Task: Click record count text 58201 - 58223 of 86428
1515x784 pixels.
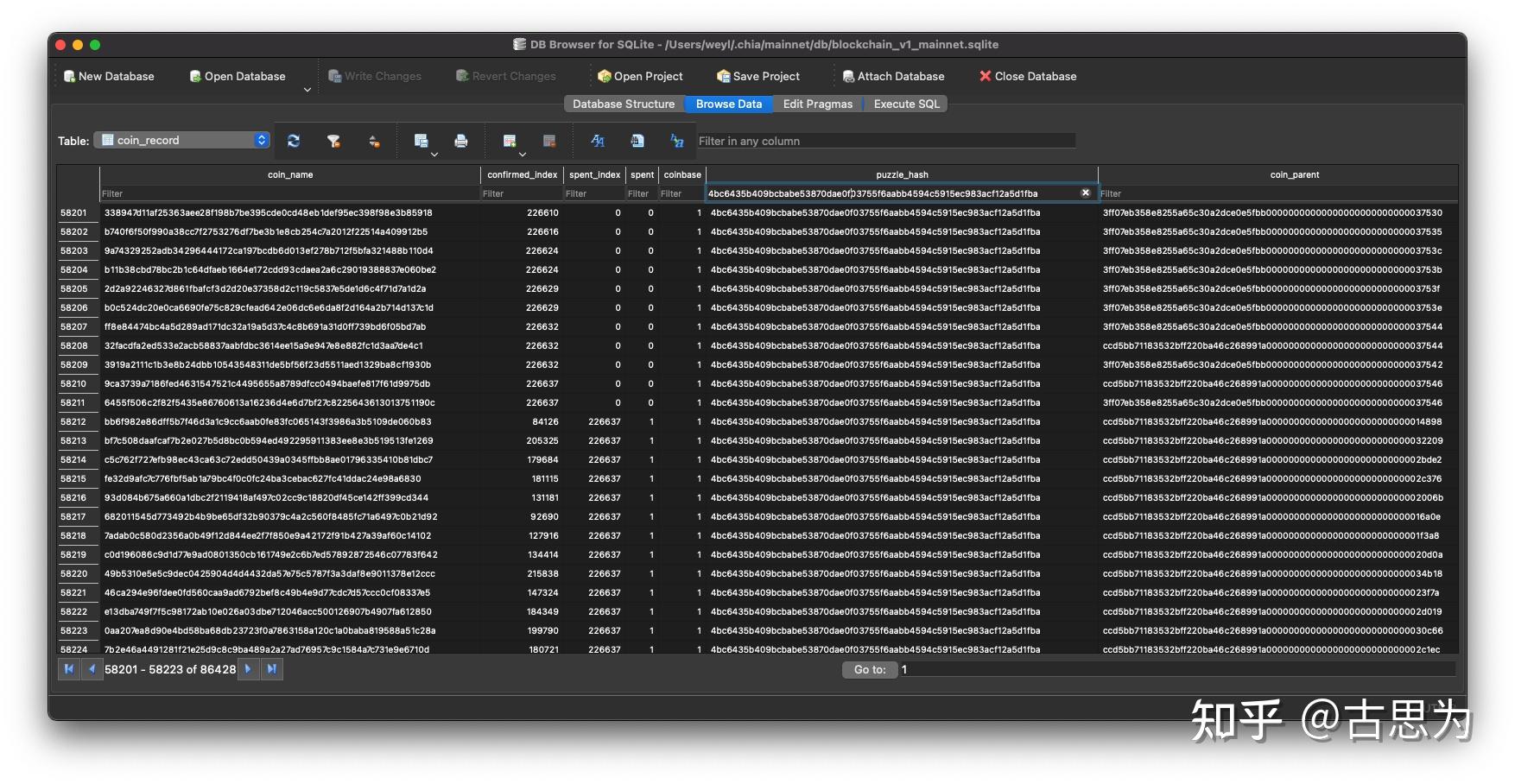Action: tap(170, 669)
